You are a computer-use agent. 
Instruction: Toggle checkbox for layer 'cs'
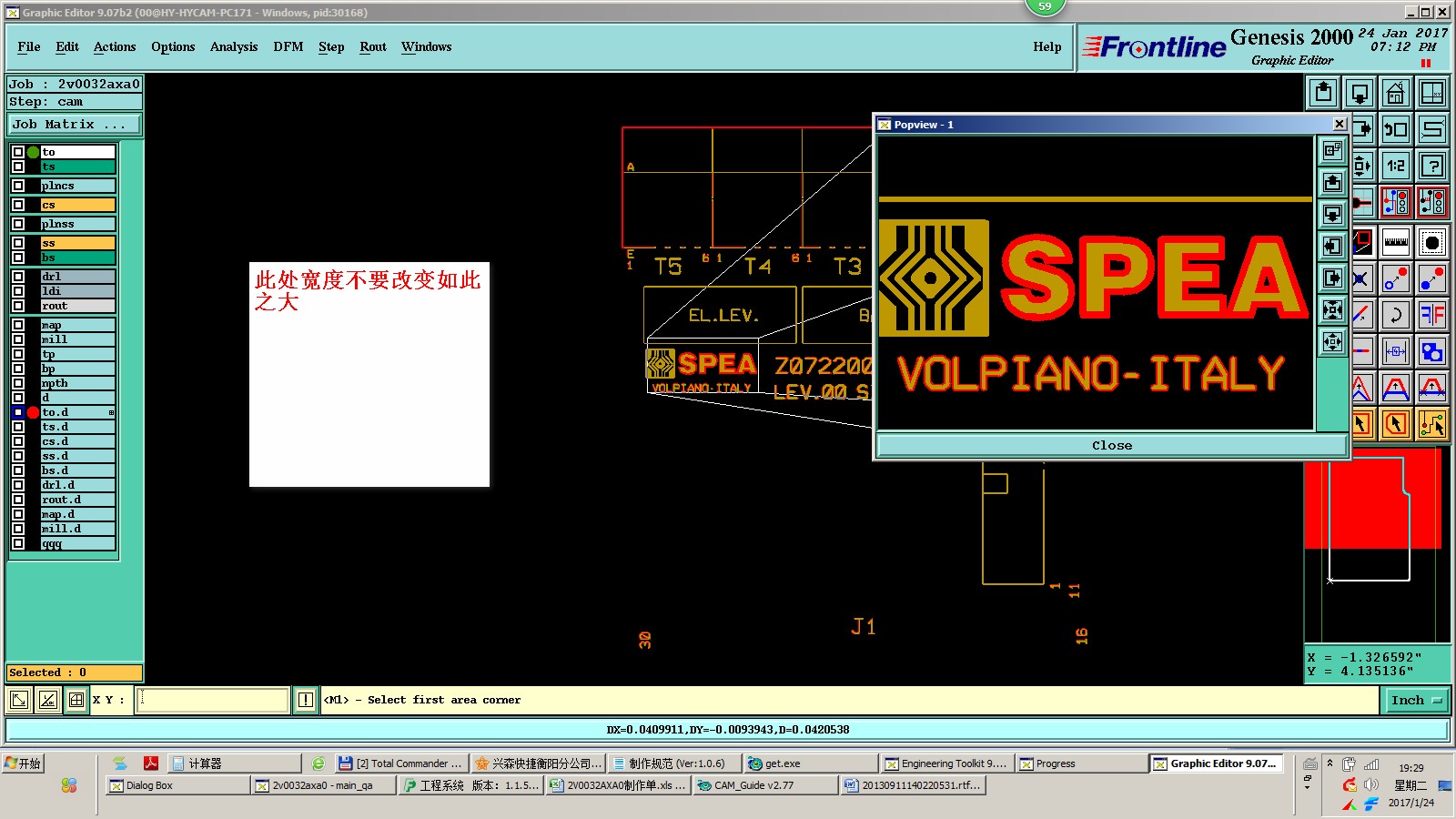[x=18, y=205]
